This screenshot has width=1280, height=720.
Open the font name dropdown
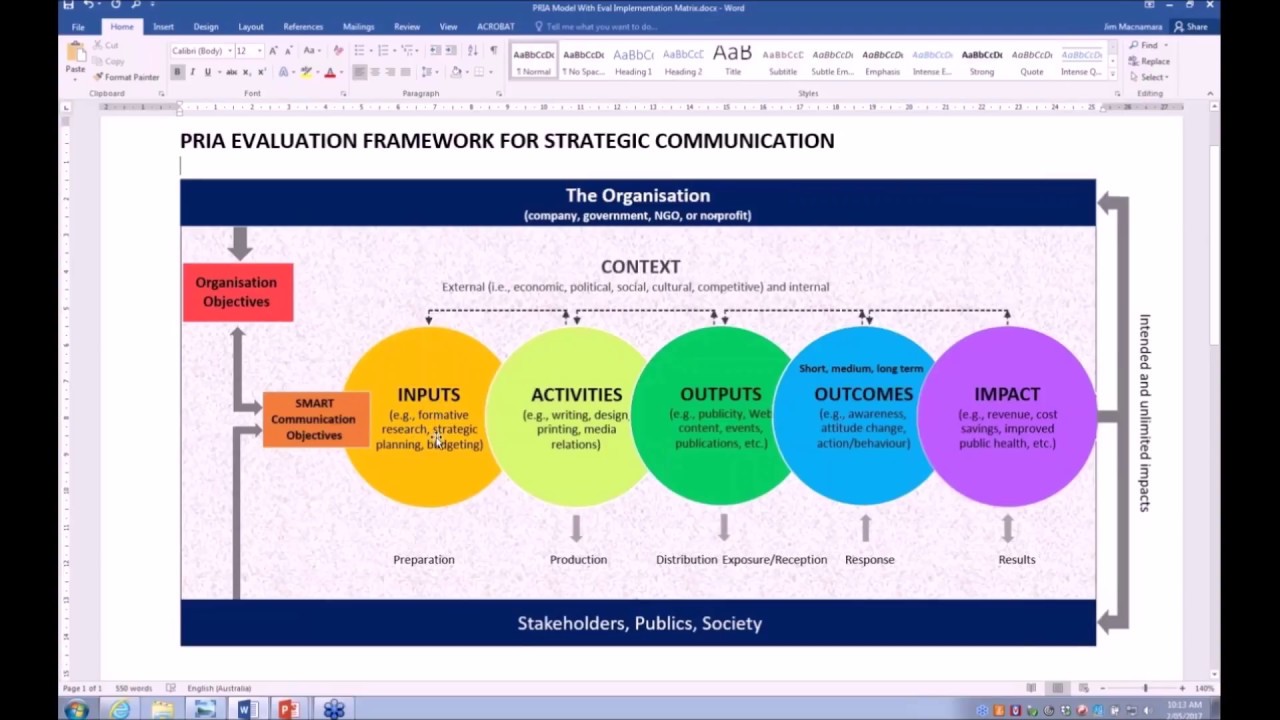click(x=229, y=50)
